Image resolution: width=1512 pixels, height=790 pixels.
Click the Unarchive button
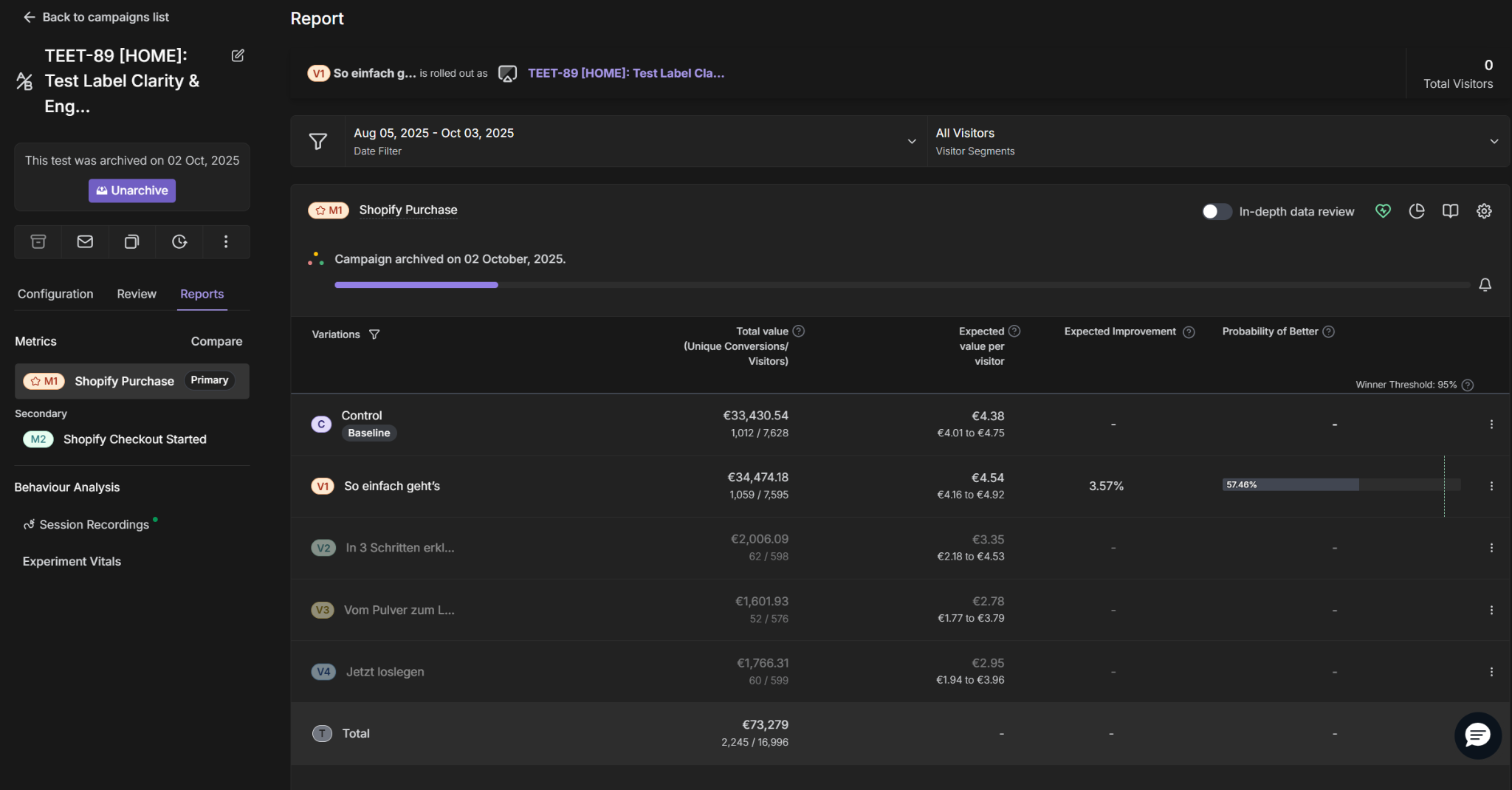pyautogui.click(x=131, y=190)
